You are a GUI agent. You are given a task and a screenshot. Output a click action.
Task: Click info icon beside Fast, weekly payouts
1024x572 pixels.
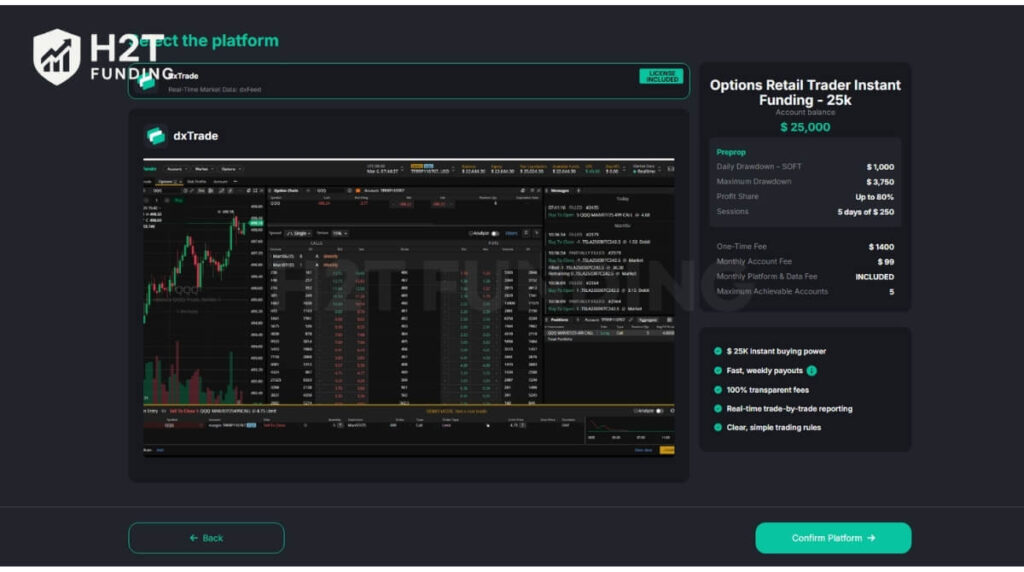coord(811,370)
